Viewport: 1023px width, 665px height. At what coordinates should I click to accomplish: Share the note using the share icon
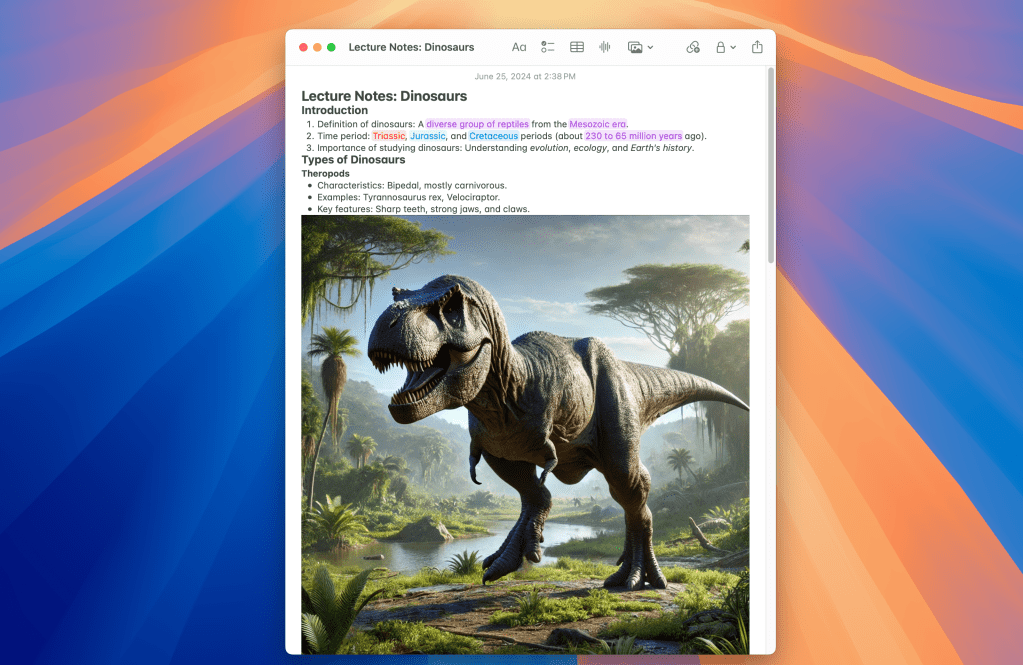(757, 47)
